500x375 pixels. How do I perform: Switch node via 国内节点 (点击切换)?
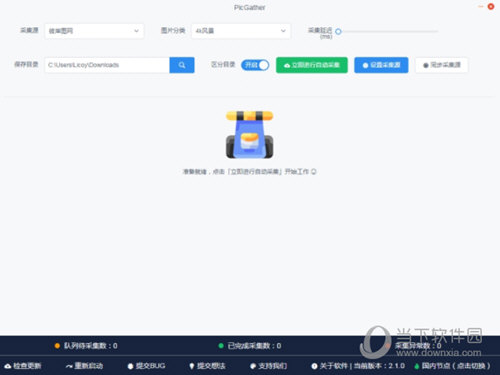point(452,366)
